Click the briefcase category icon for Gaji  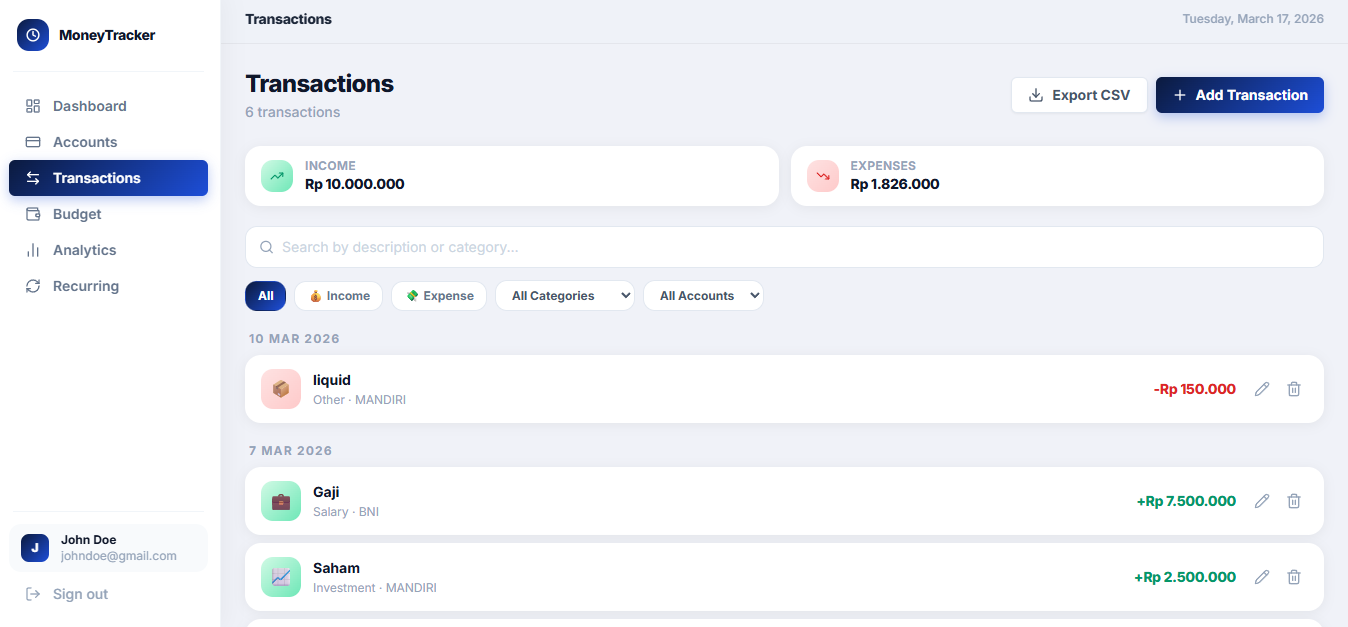pyautogui.click(x=281, y=501)
